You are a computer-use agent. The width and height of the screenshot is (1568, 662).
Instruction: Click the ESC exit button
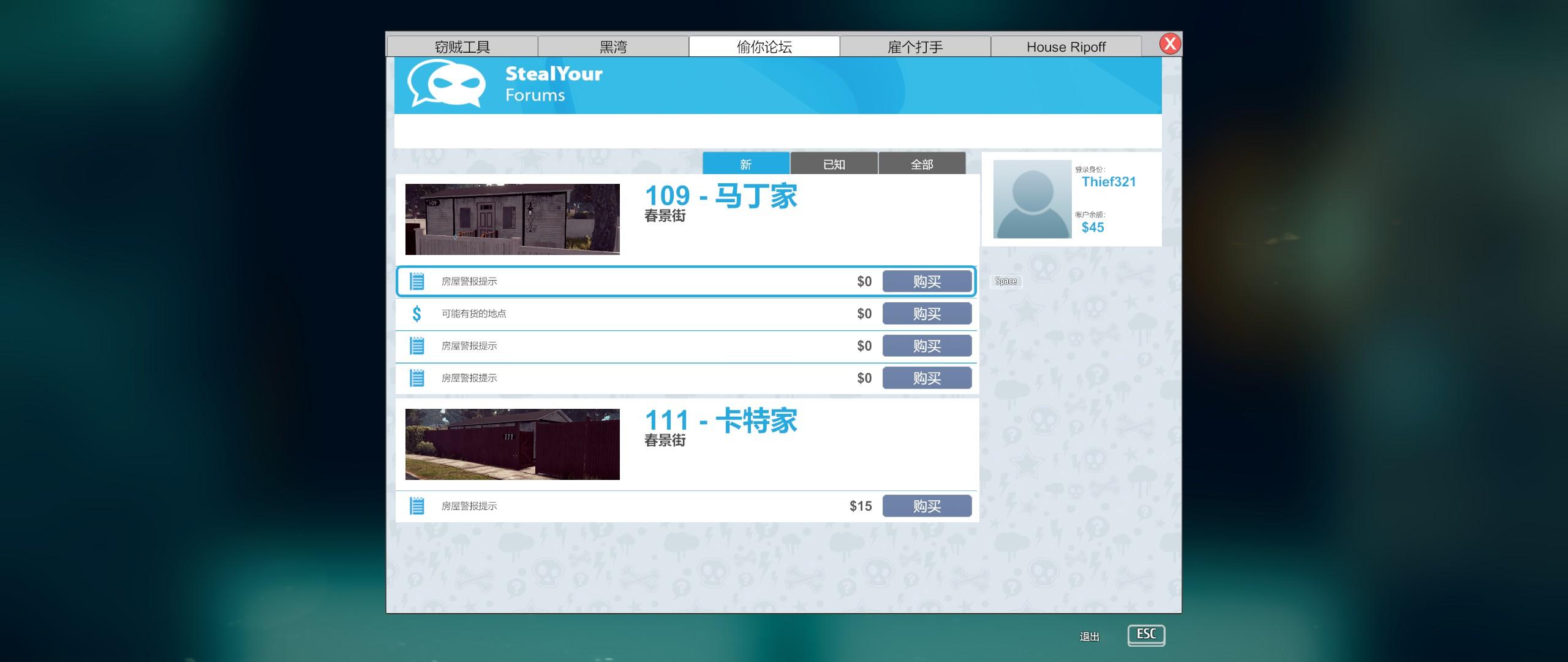tap(1146, 634)
